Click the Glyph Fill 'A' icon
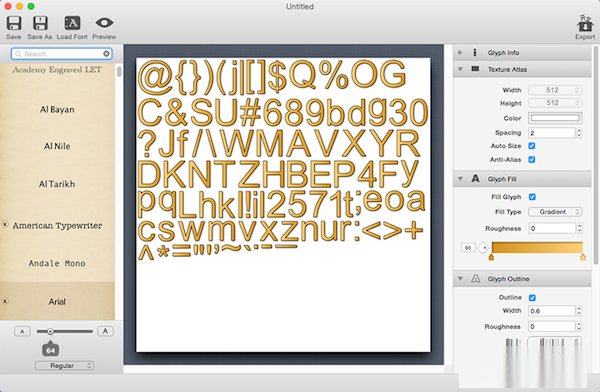Viewport: 600px width, 392px height. click(x=475, y=179)
